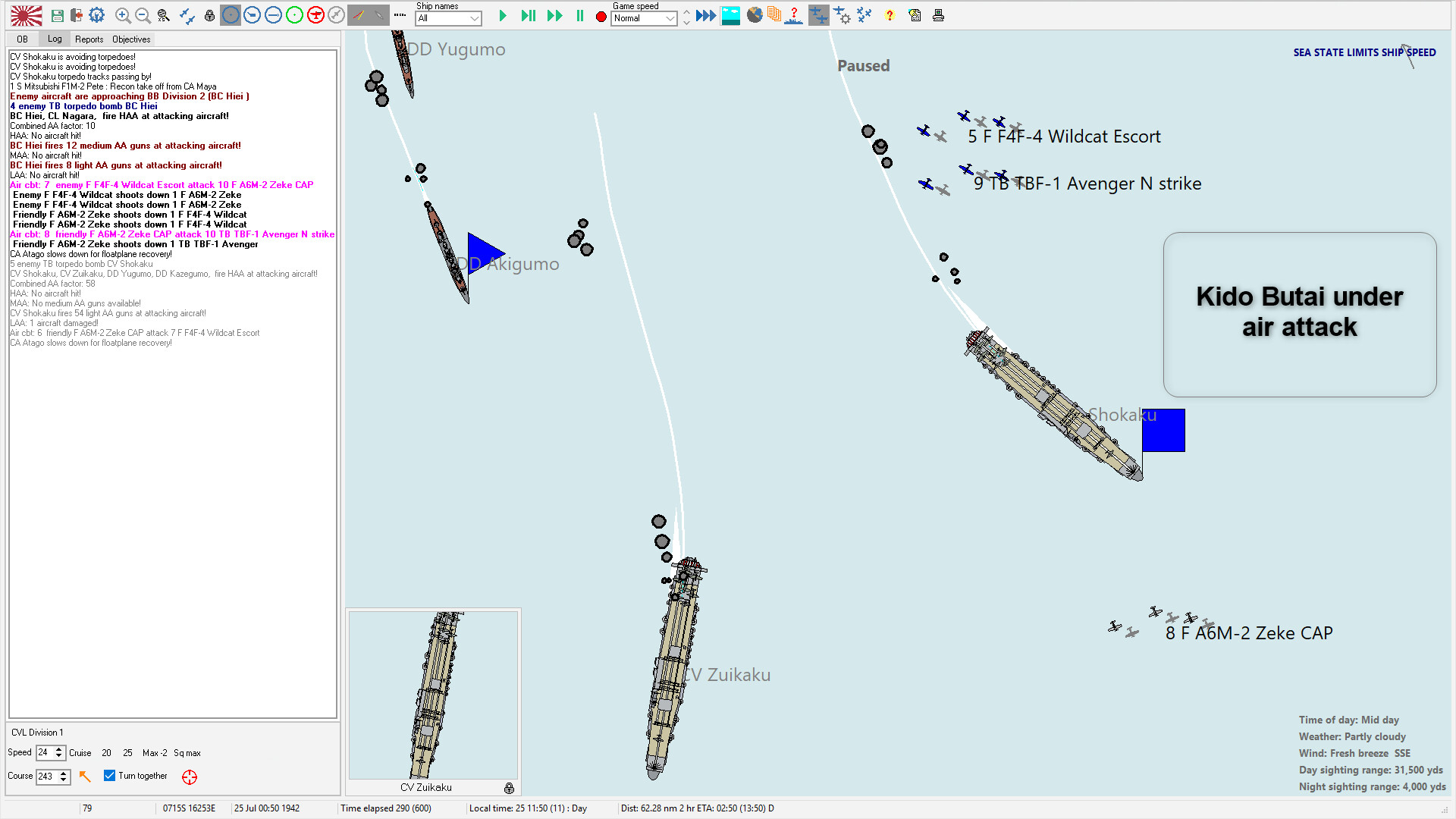Click the yellow question mark help icon
This screenshot has height=819, width=1456.
click(890, 15)
